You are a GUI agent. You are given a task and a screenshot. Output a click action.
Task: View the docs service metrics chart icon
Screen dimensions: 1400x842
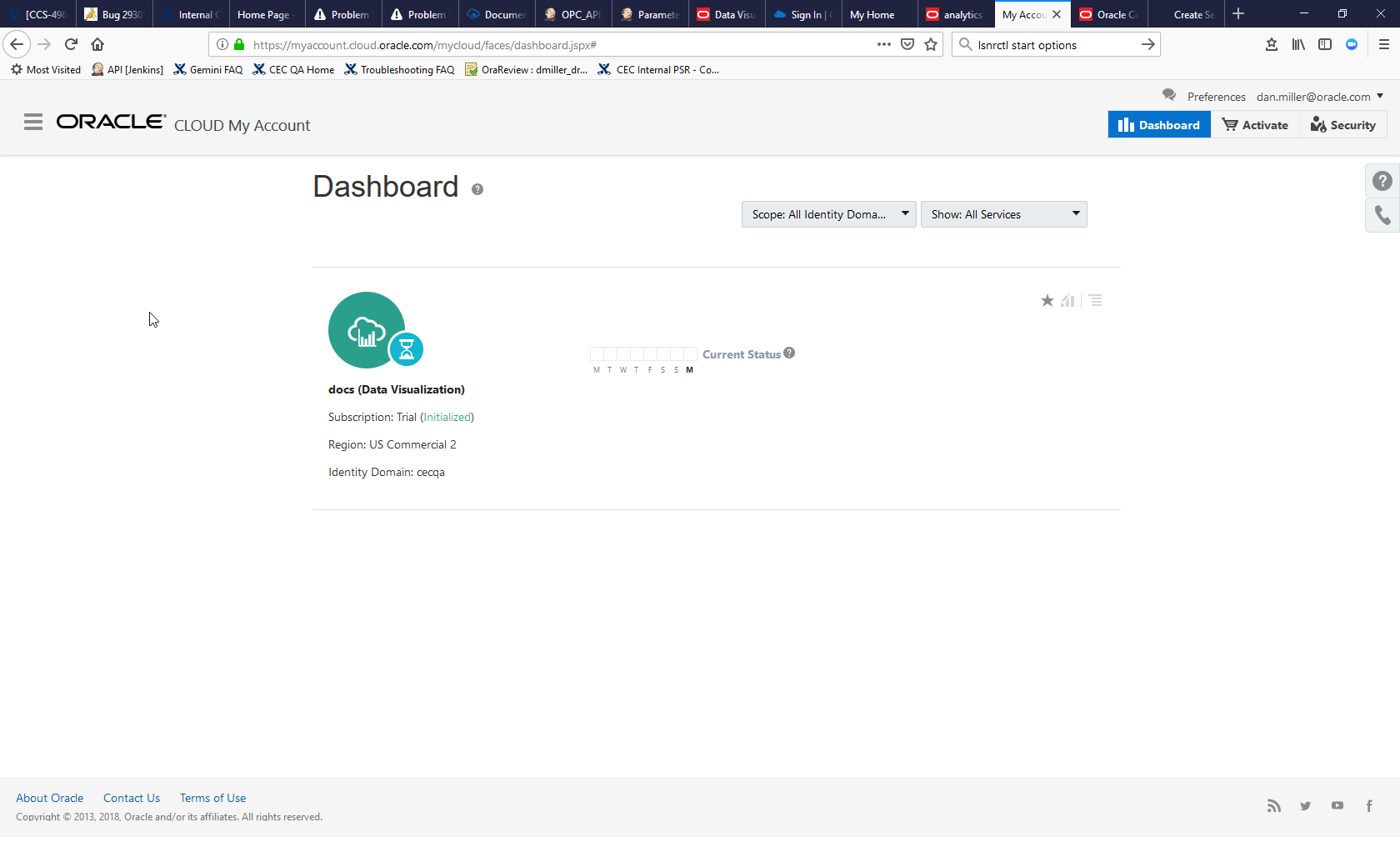click(x=1067, y=300)
